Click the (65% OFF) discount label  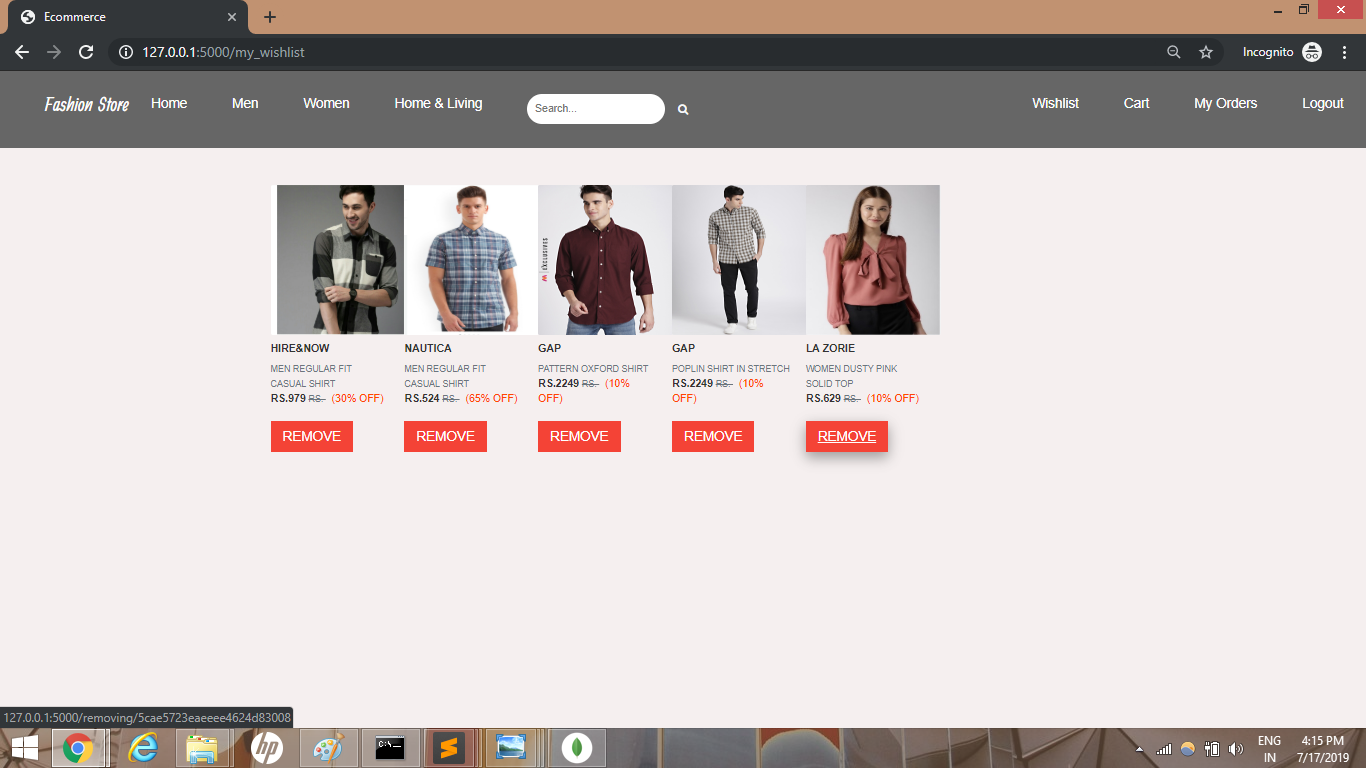(x=491, y=398)
